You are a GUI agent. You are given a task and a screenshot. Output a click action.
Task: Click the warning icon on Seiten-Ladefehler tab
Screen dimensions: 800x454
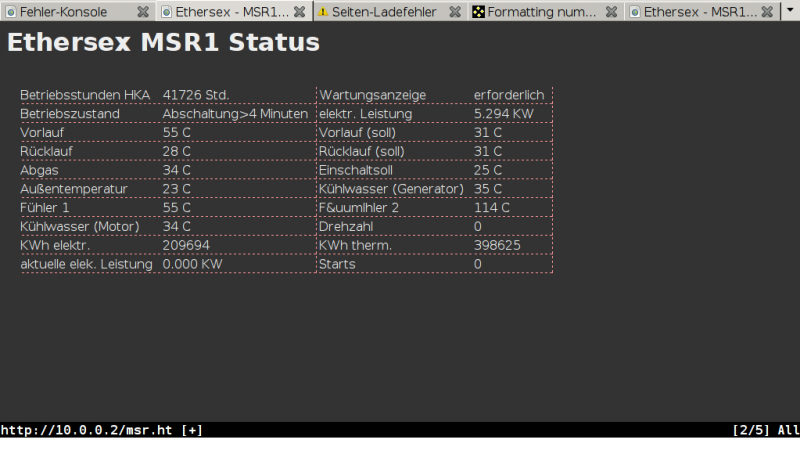pos(323,12)
